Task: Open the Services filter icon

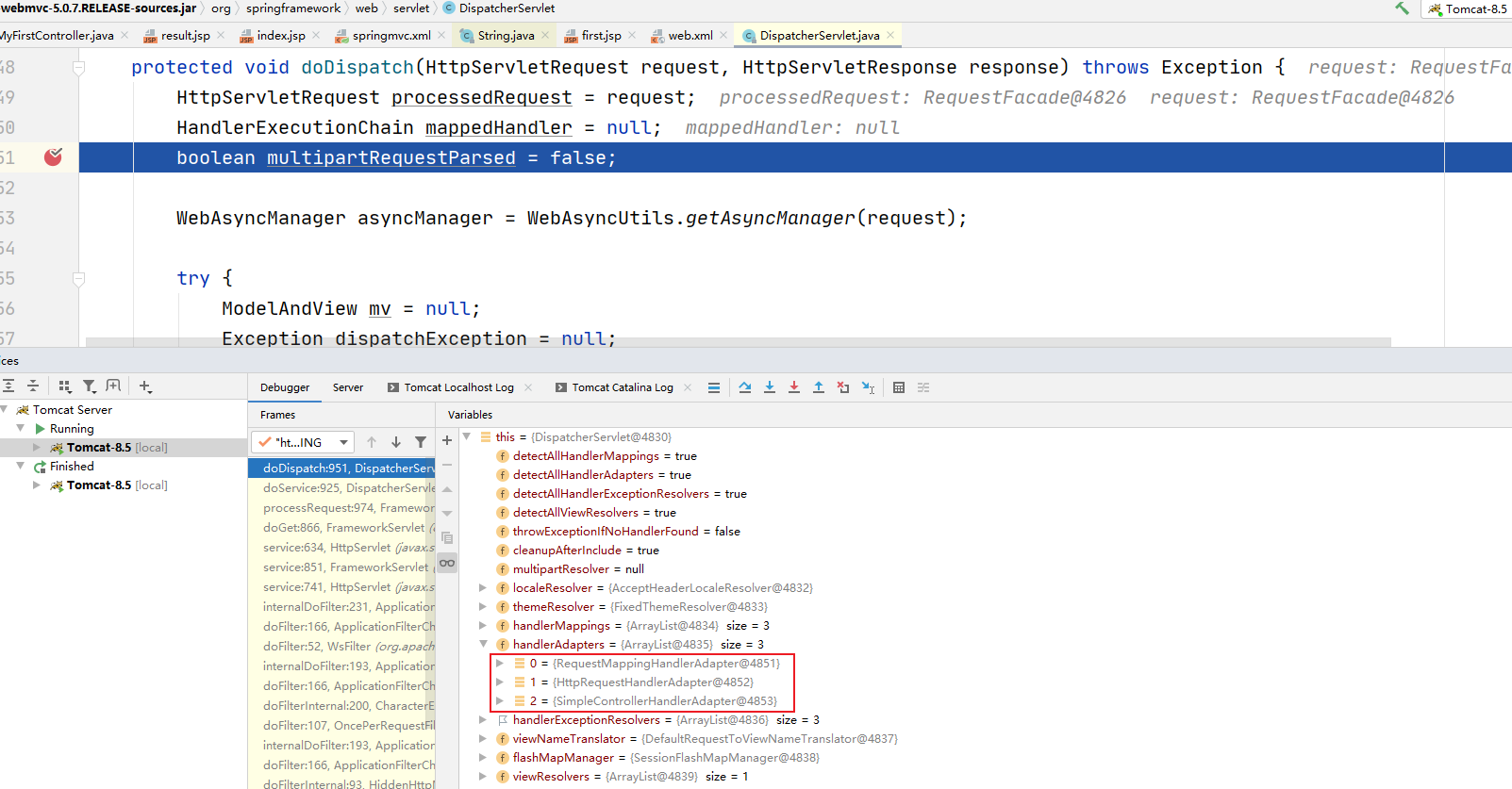Action: pos(90,386)
